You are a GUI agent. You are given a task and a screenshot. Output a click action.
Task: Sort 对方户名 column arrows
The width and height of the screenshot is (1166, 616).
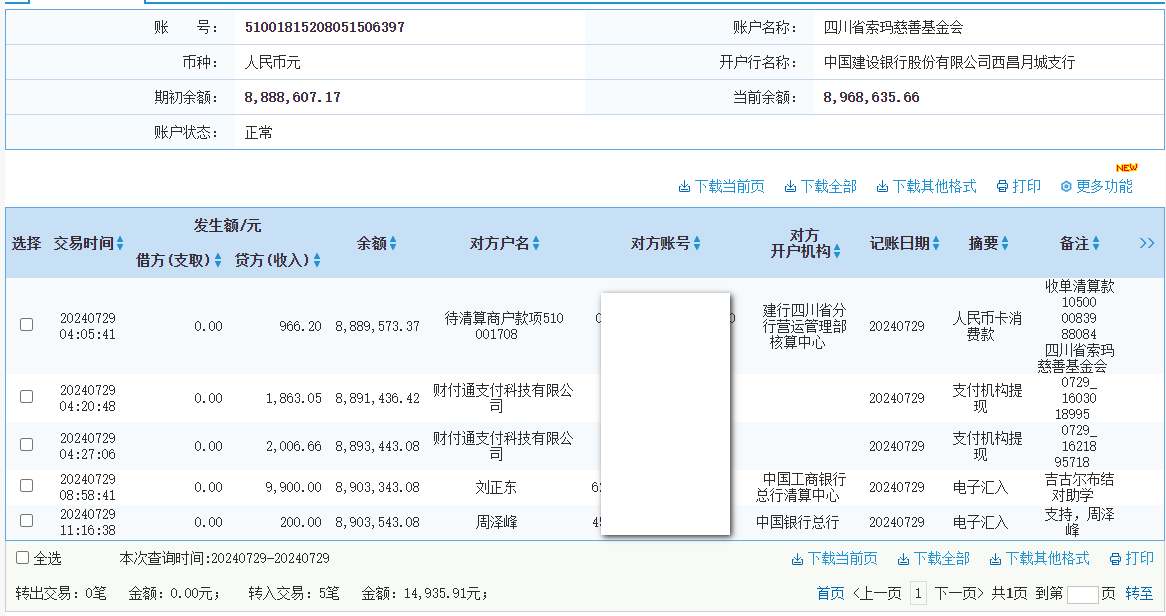536,243
